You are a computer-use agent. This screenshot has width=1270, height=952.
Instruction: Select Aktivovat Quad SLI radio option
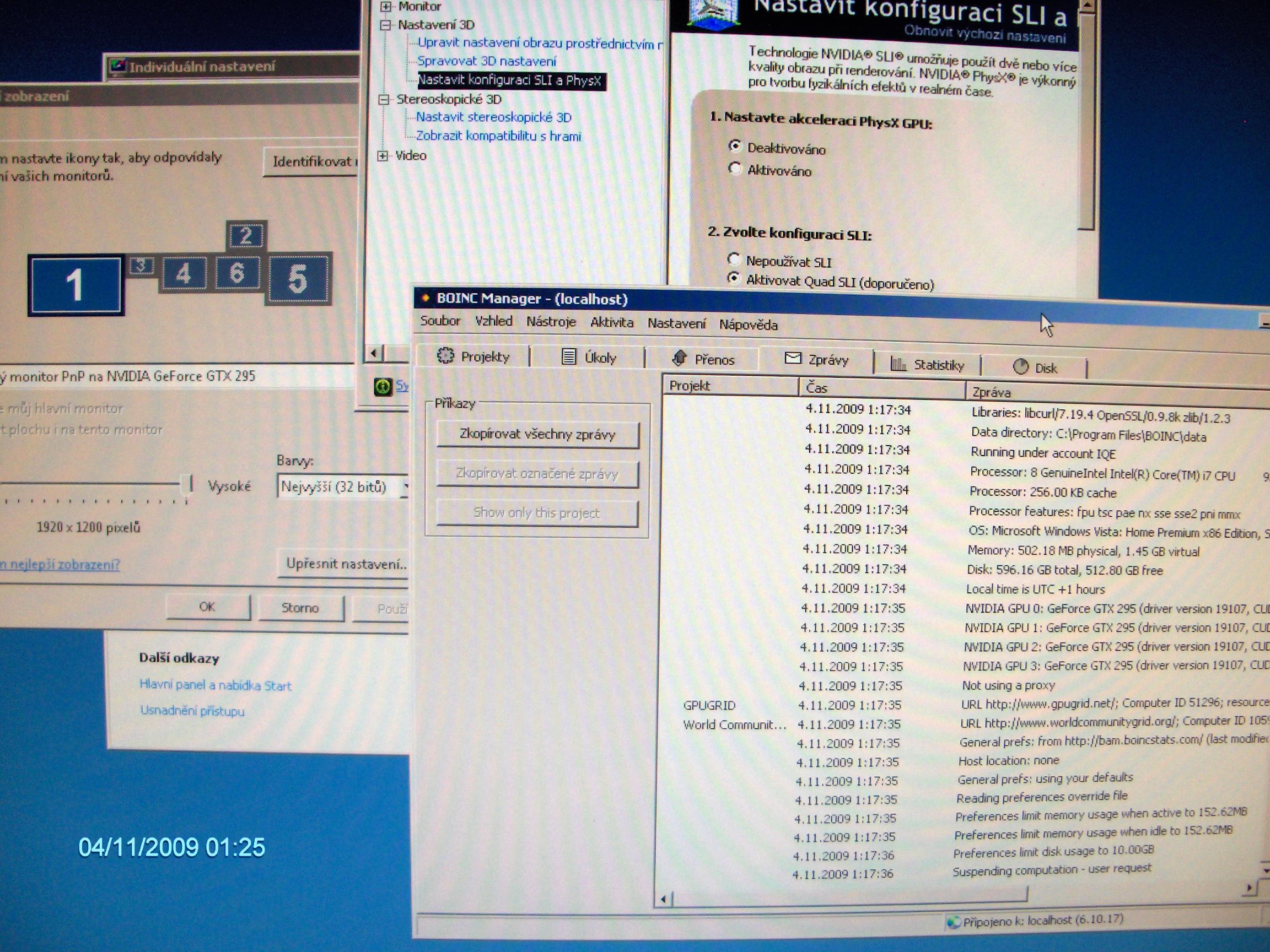click(733, 278)
